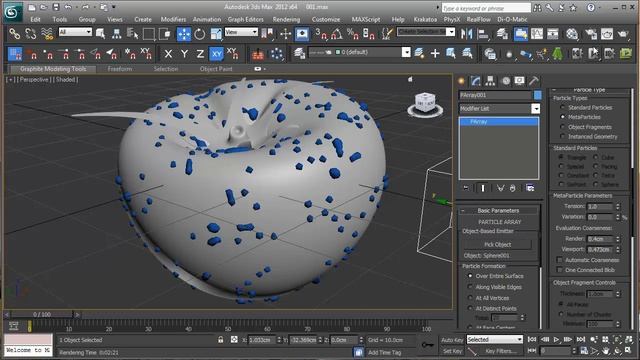Click the PArray001 object color swatch

tap(538, 95)
